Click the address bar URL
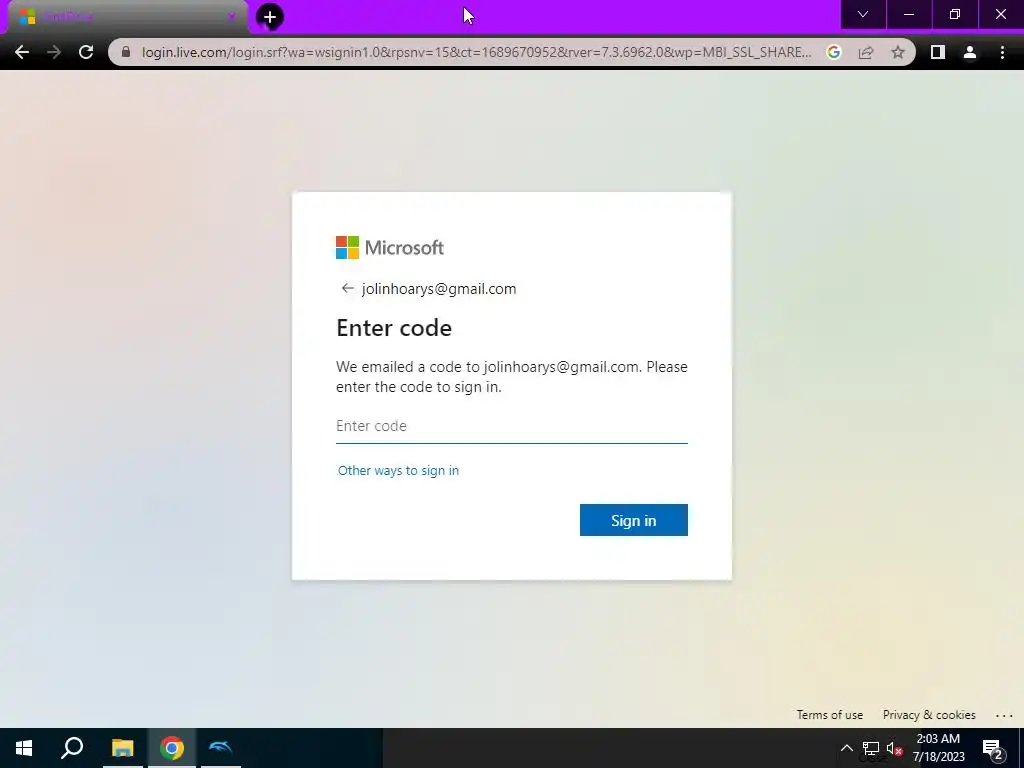This screenshot has height=768, width=1024. pyautogui.click(x=476, y=52)
